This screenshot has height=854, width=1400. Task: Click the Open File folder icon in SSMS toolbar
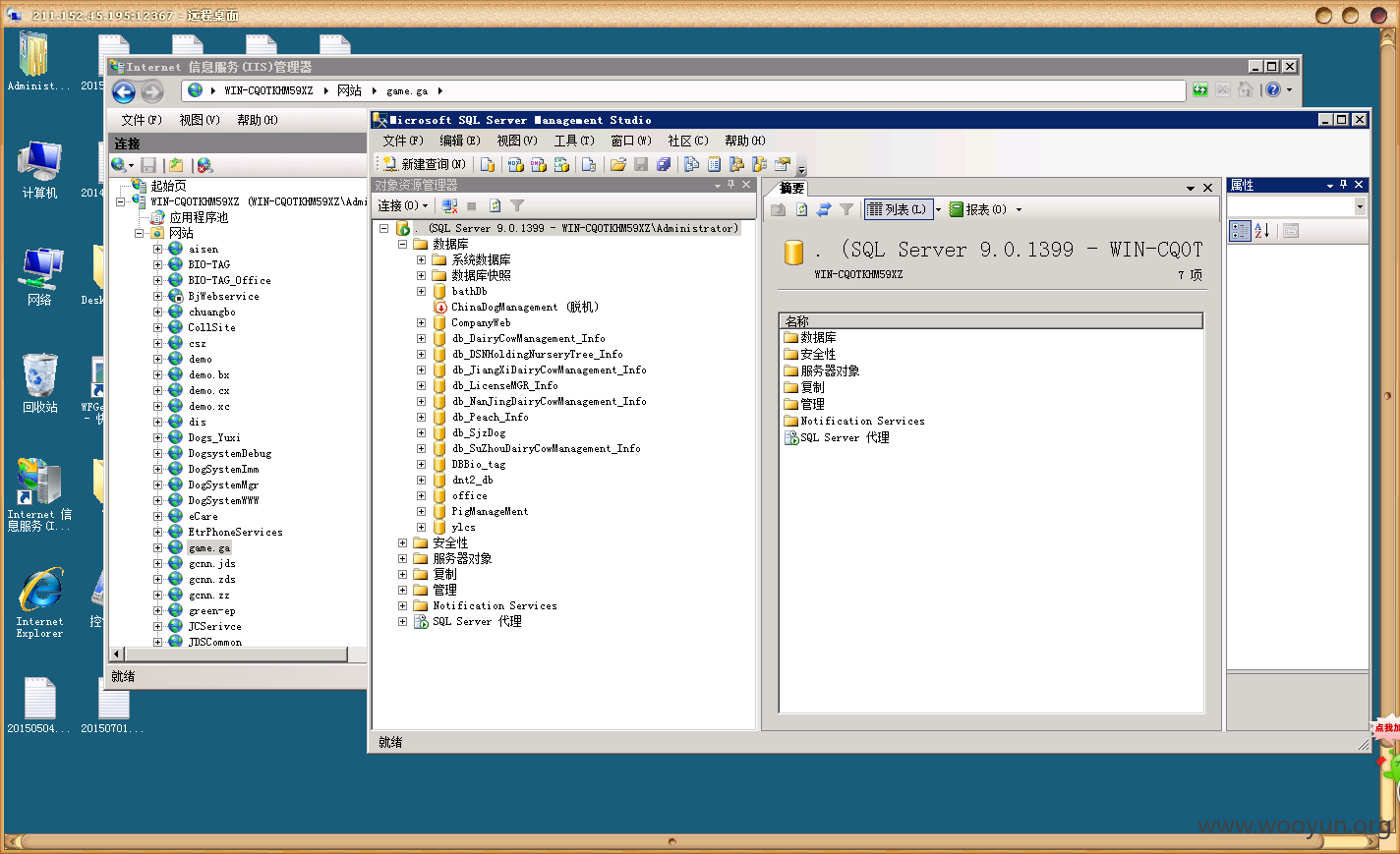(617, 164)
